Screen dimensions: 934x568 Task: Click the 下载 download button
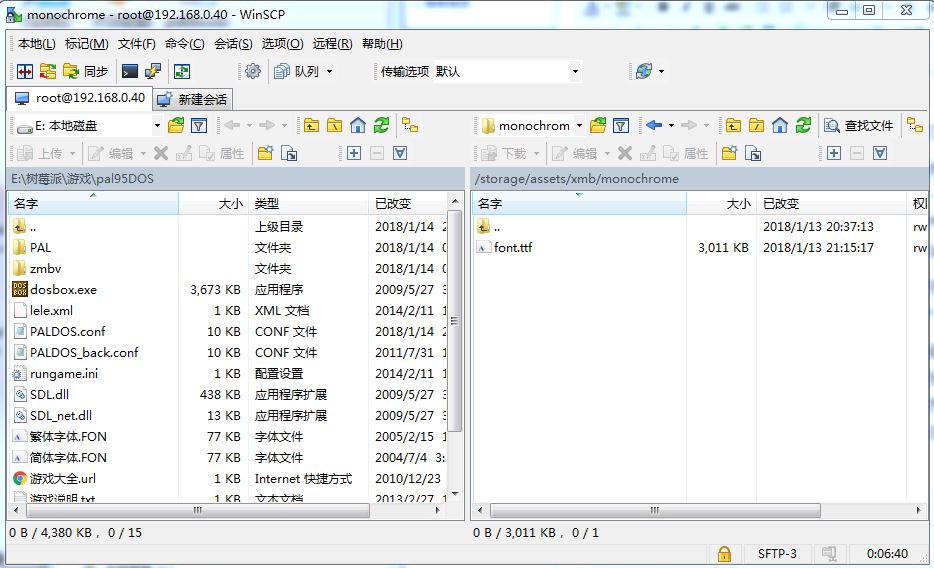[505, 154]
